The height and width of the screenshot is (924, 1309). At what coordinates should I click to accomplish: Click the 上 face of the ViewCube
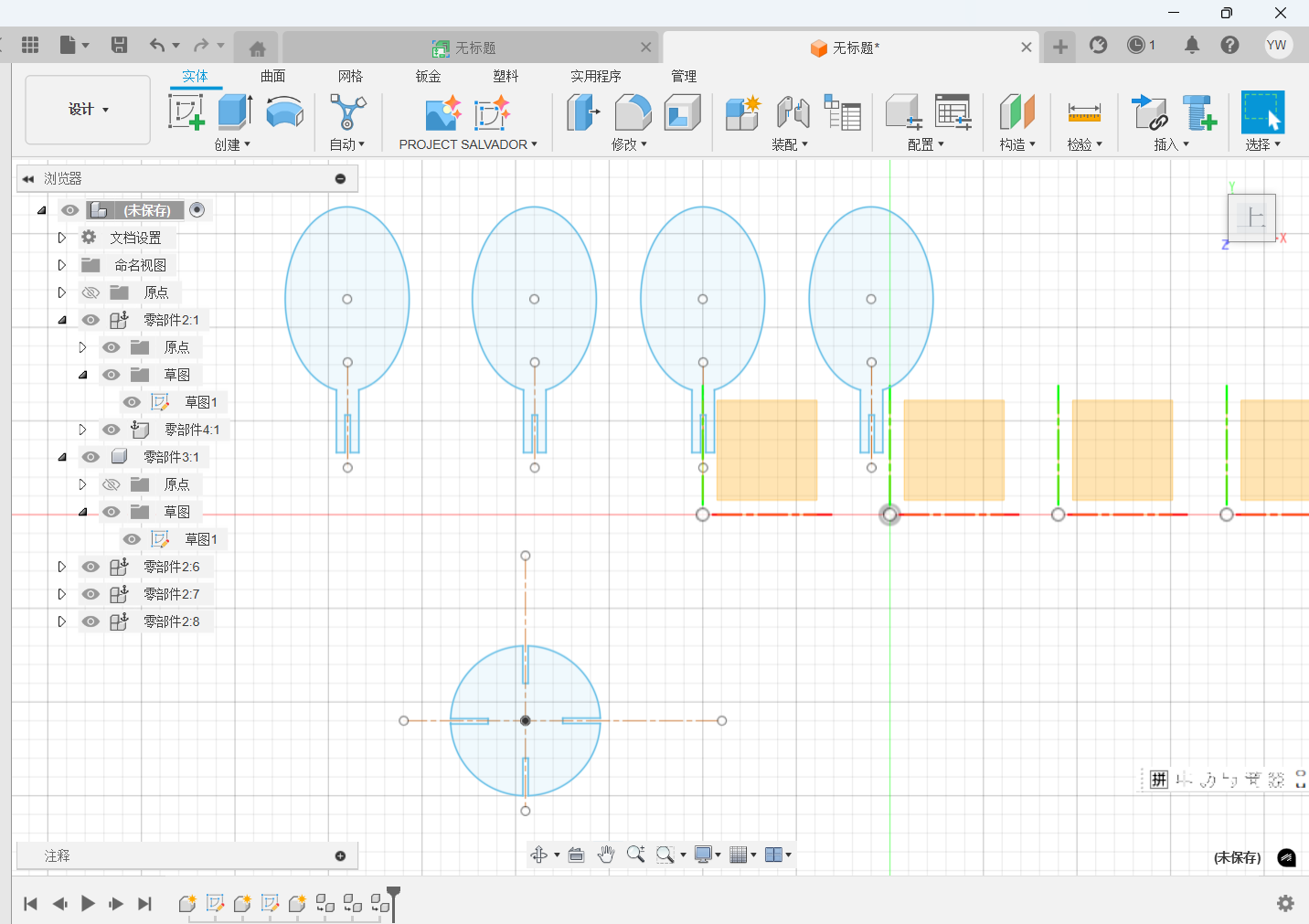coord(1250,218)
